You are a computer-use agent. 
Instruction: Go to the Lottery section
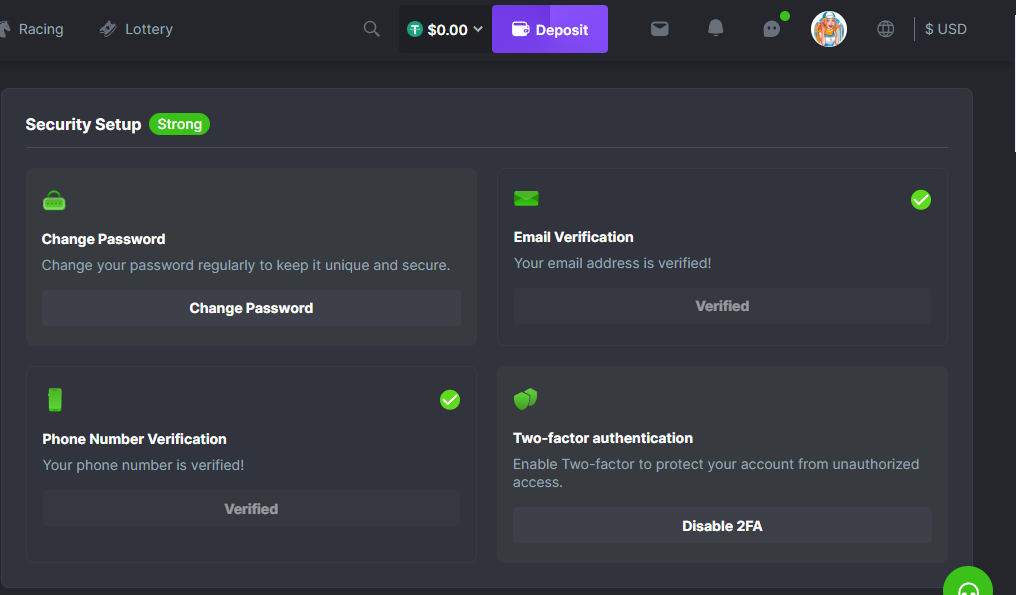click(136, 29)
